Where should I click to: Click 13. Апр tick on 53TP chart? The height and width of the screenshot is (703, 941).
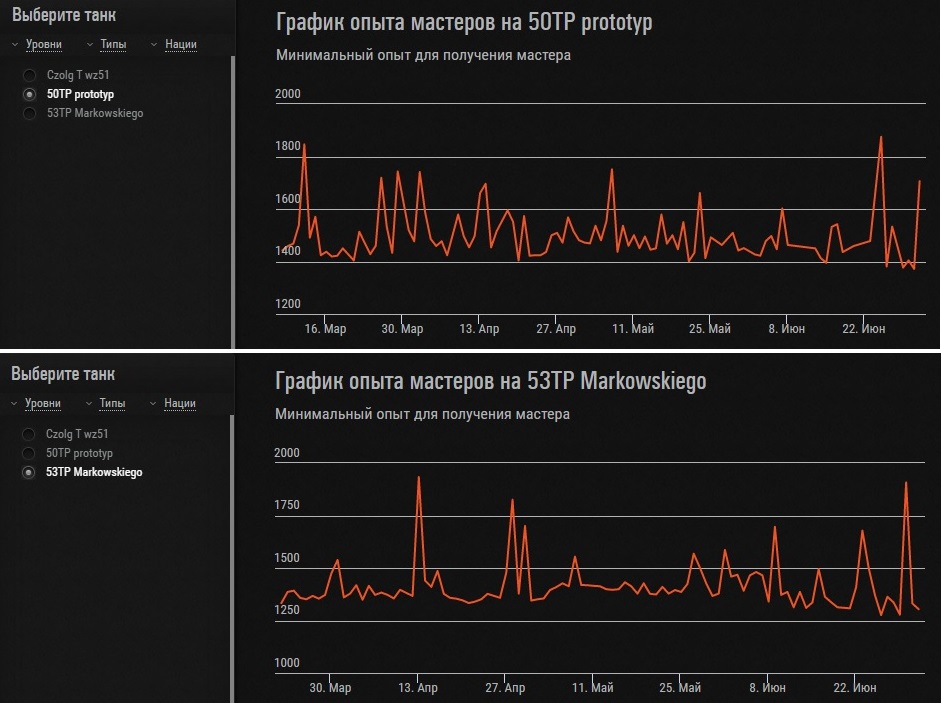click(x=418, y=688)
